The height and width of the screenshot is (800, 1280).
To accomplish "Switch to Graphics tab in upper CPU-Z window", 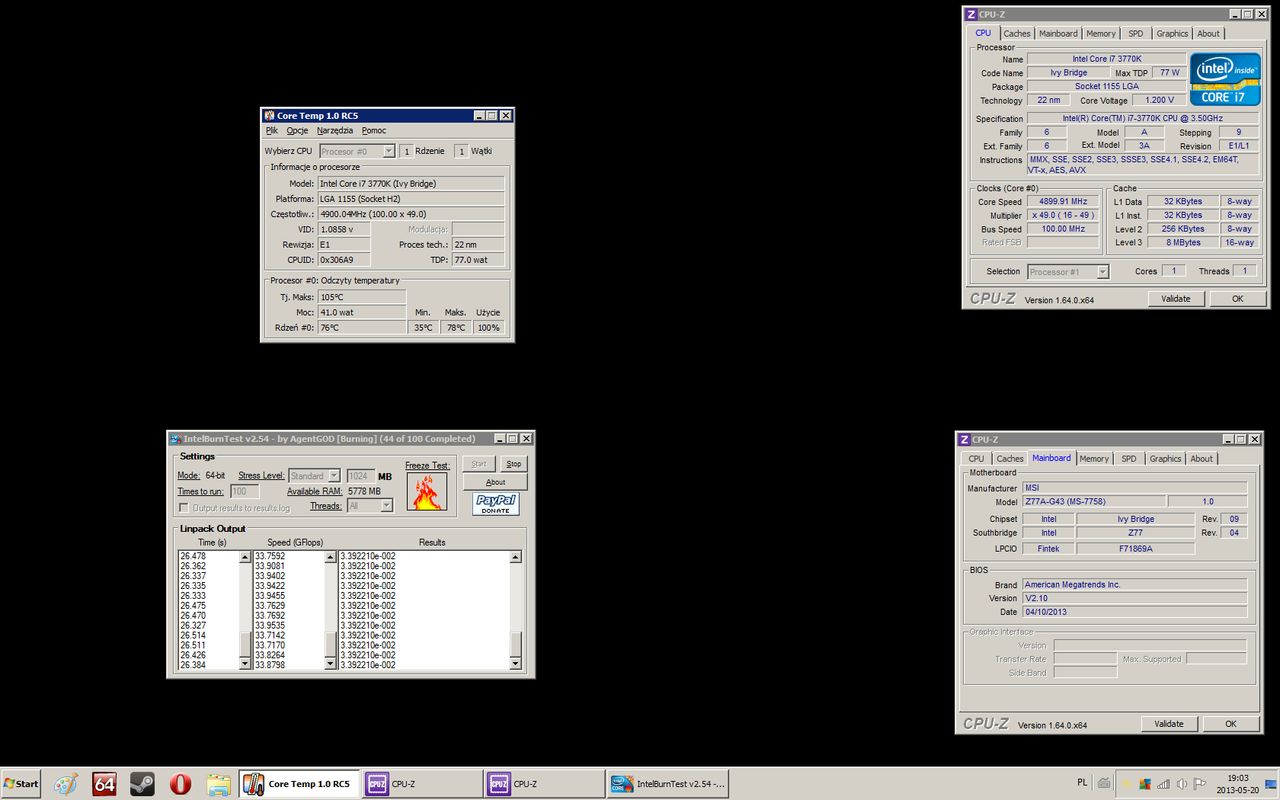I will pyautogui.click(x=1172, y=33).
